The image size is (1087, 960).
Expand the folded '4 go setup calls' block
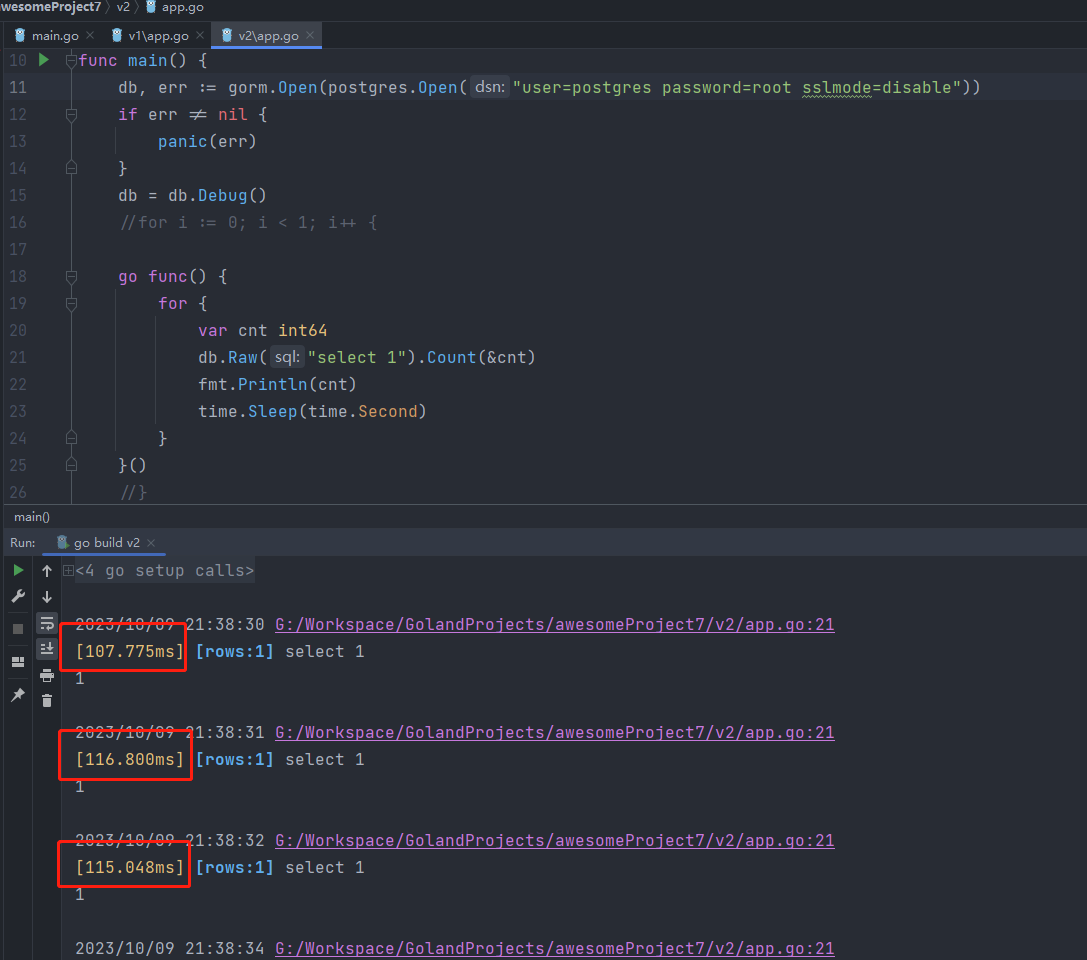click(x=68, y=571)
